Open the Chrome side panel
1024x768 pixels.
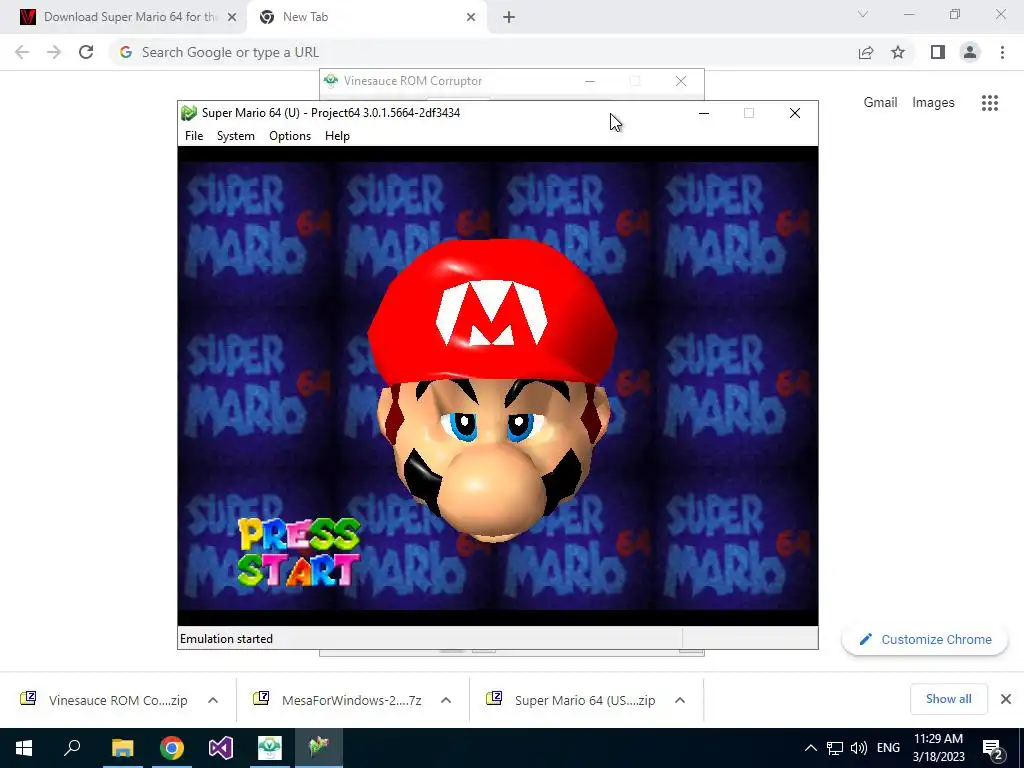(938, 52)
